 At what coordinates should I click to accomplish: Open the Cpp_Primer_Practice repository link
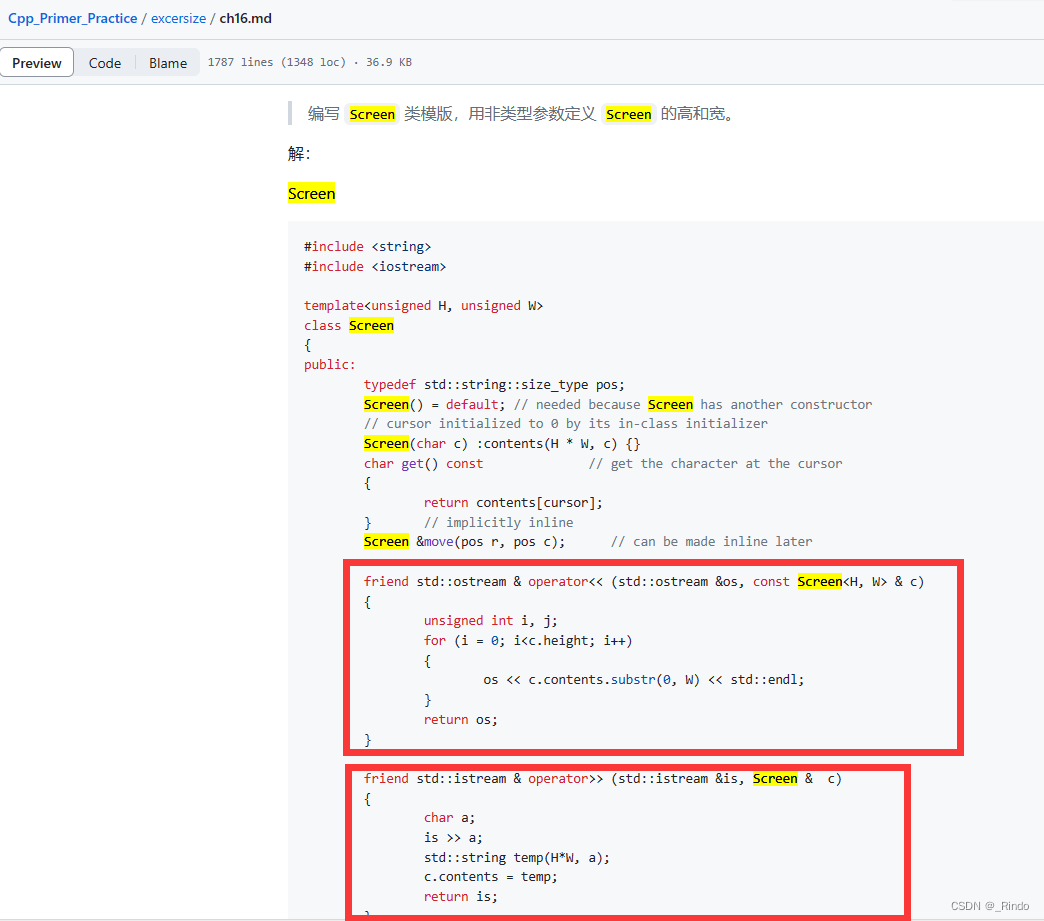pos(71,18)
